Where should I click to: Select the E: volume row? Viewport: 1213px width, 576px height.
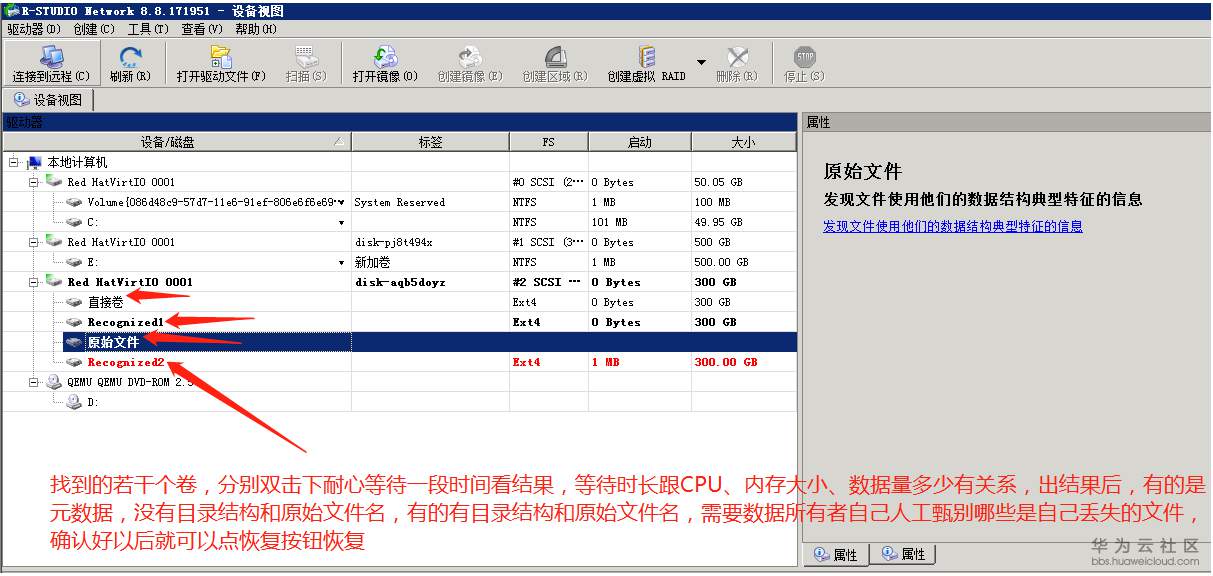pyautogui.click(x=399, y=262)
